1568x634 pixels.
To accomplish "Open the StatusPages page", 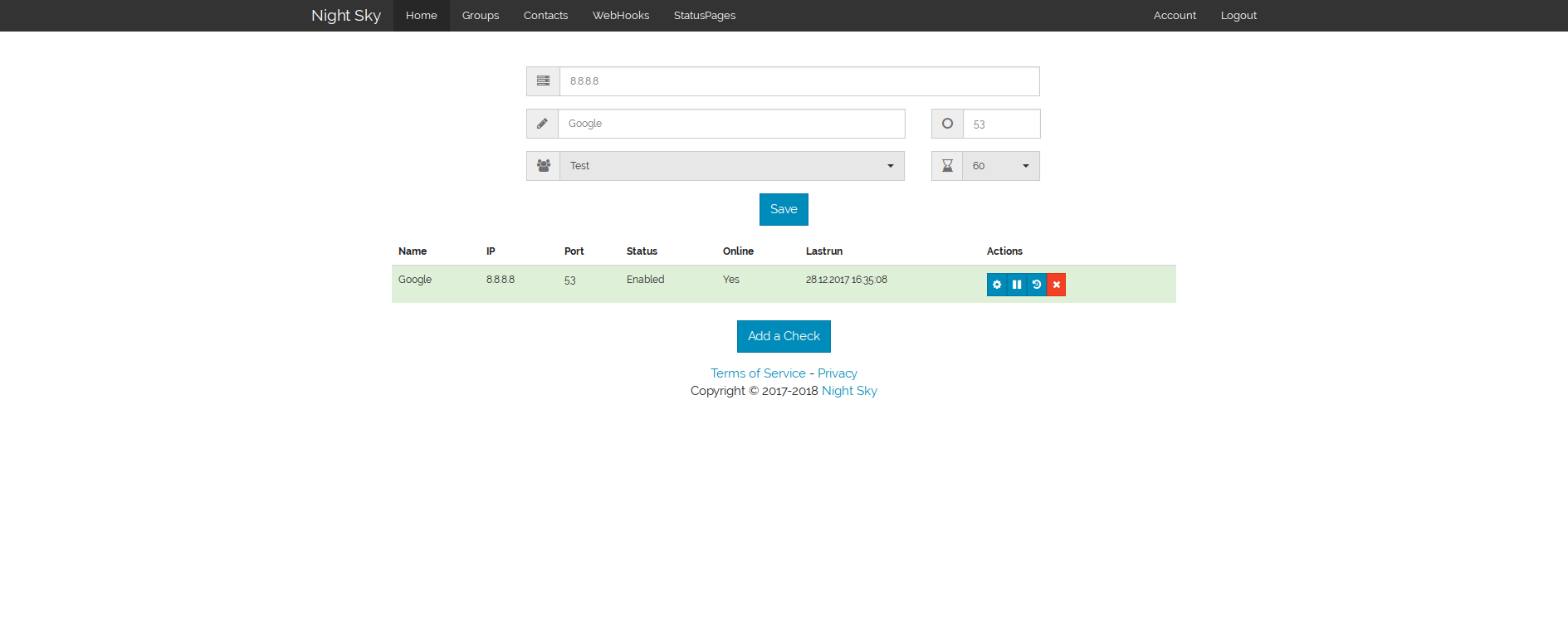I will pos(705,16).
